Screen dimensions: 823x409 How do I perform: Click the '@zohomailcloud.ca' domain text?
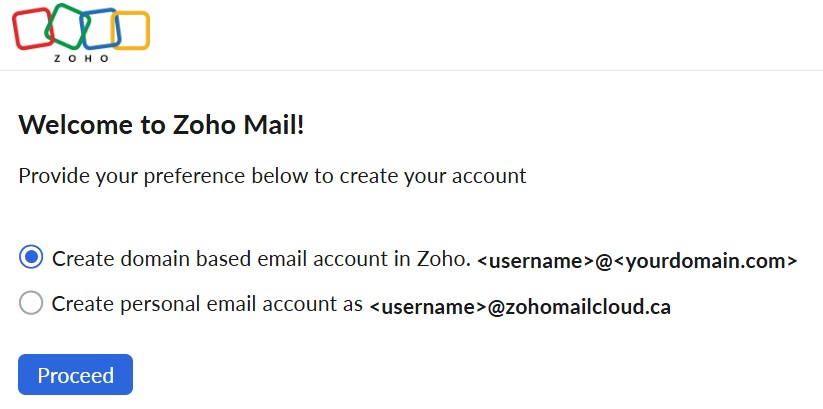point(580,306)
